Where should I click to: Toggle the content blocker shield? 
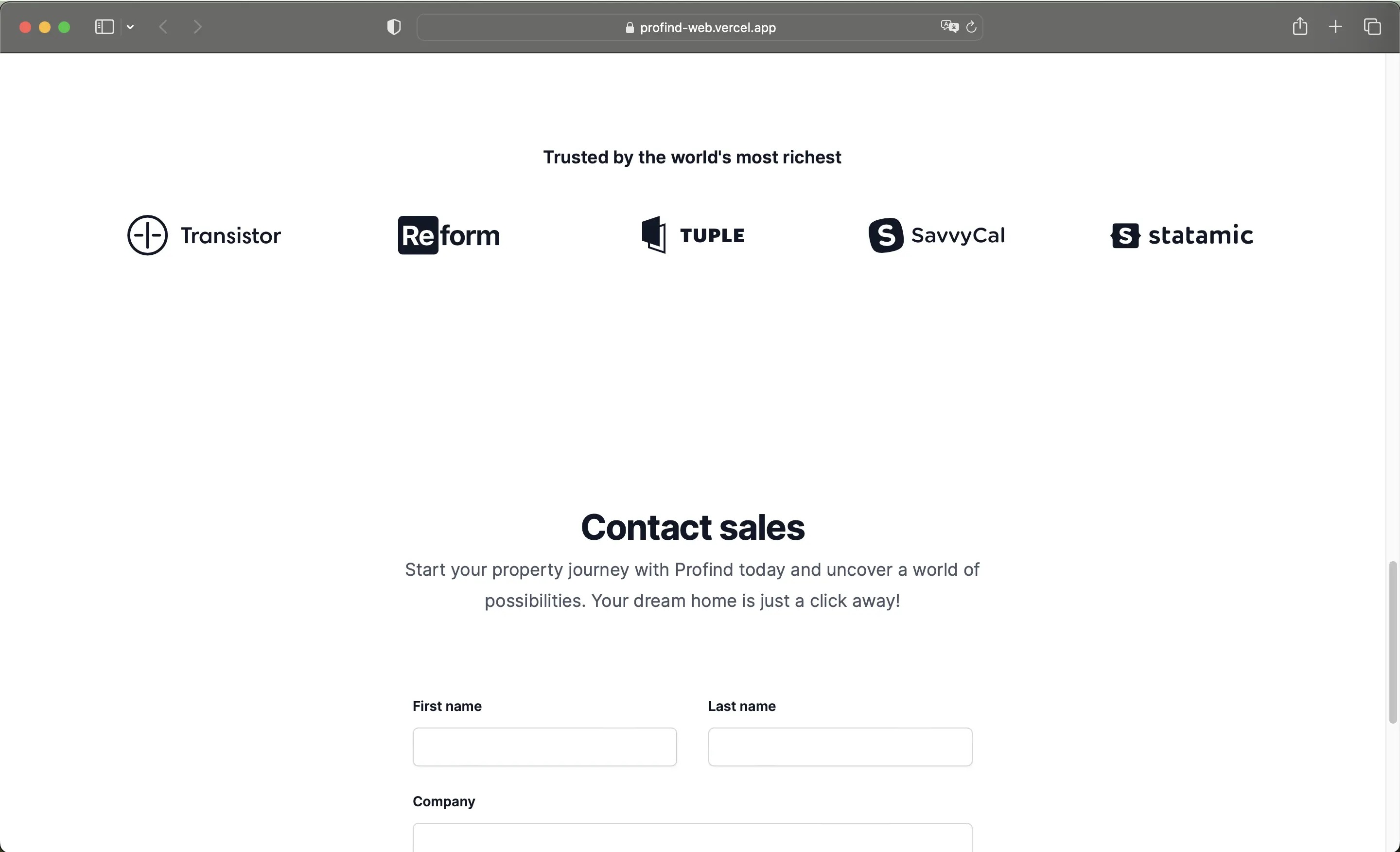[393, 26]
